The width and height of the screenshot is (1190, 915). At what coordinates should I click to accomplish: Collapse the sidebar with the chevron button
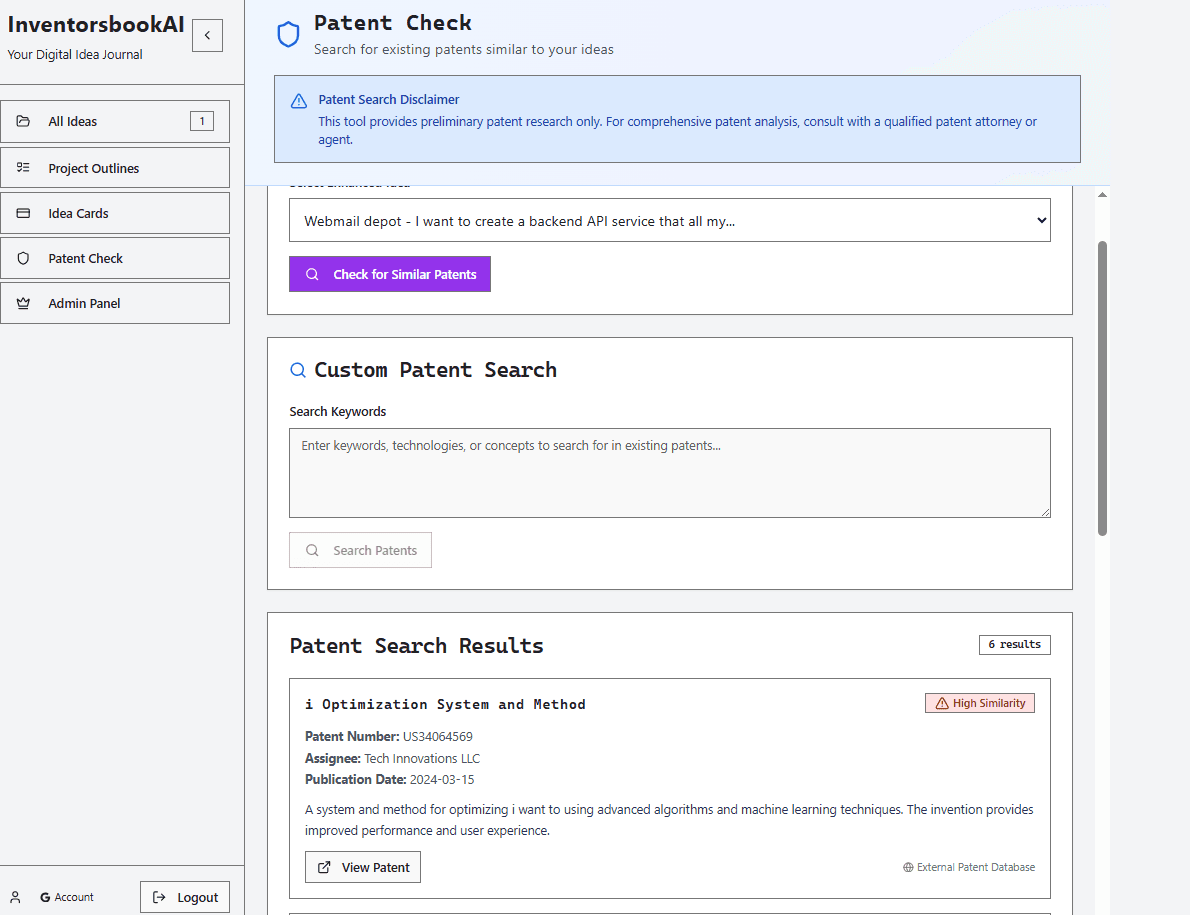tap(207, 35)
